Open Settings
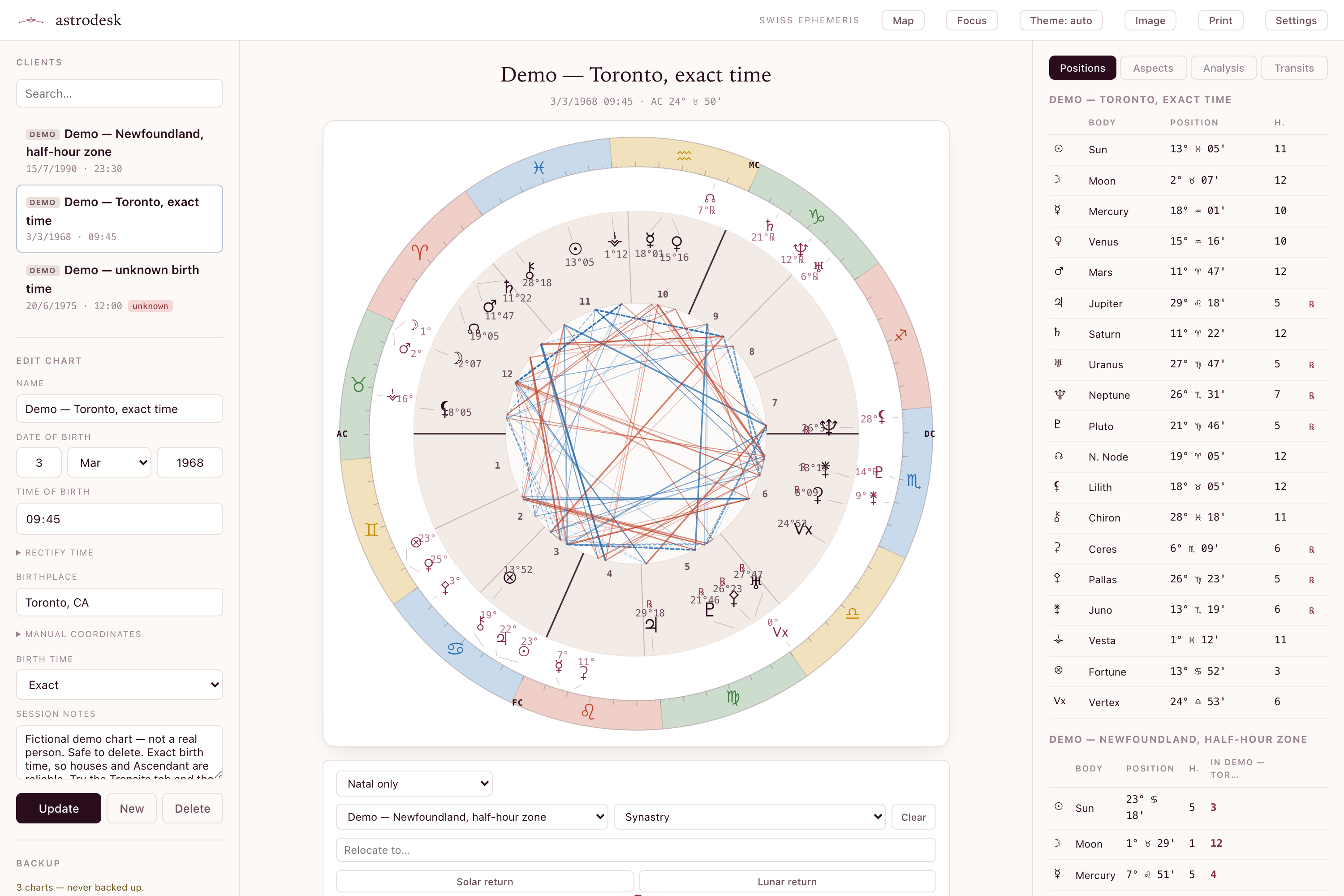This screenshot has height=896, width=1344. point(1296,21)
